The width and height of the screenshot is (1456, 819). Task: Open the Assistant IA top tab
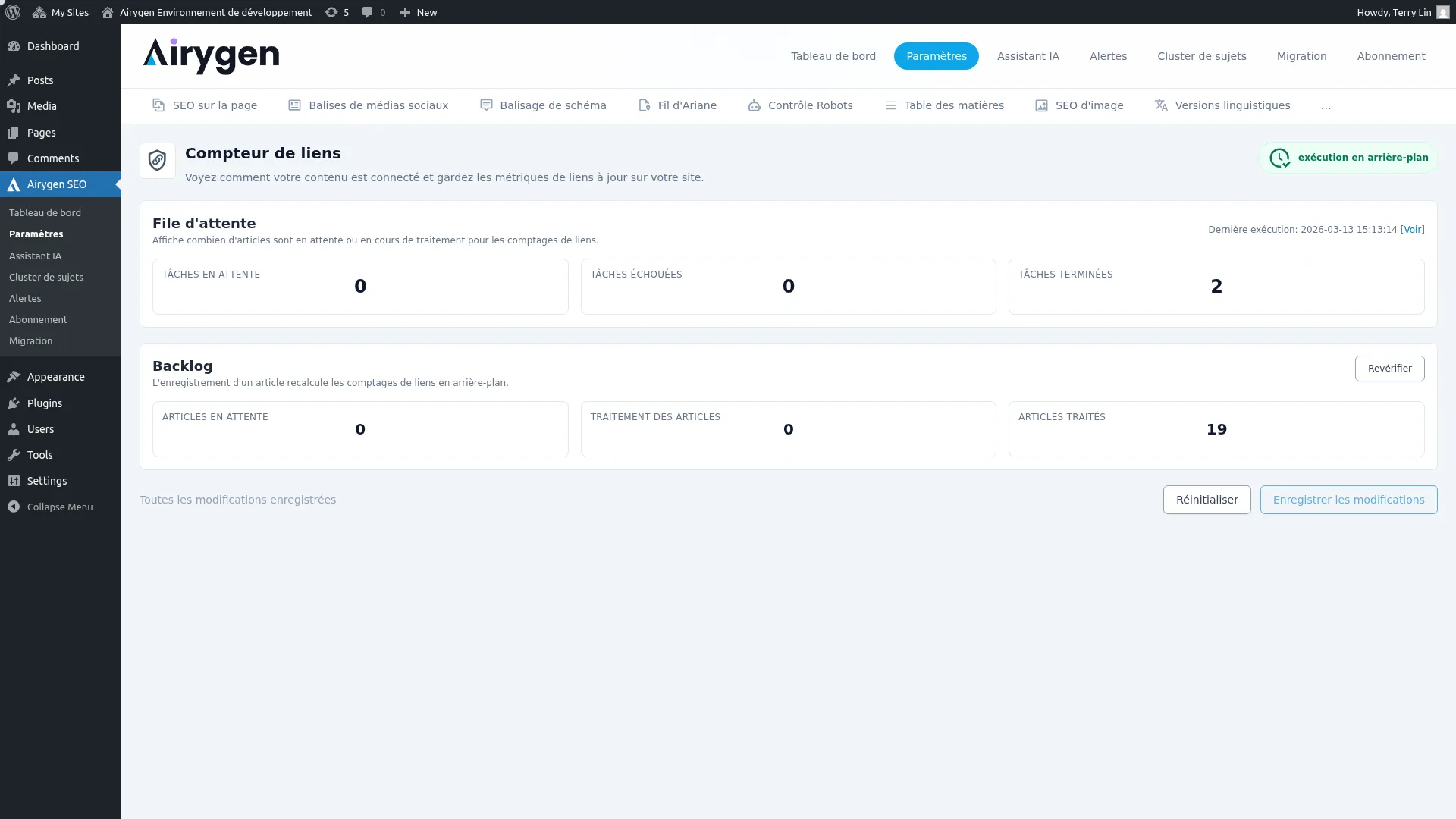coord(1028,56)
